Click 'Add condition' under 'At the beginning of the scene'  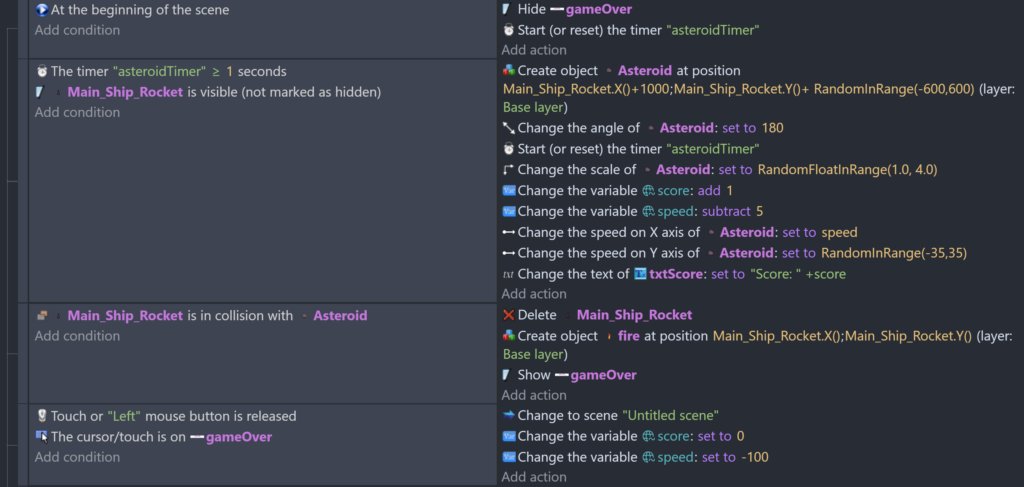tap(77, 30)
